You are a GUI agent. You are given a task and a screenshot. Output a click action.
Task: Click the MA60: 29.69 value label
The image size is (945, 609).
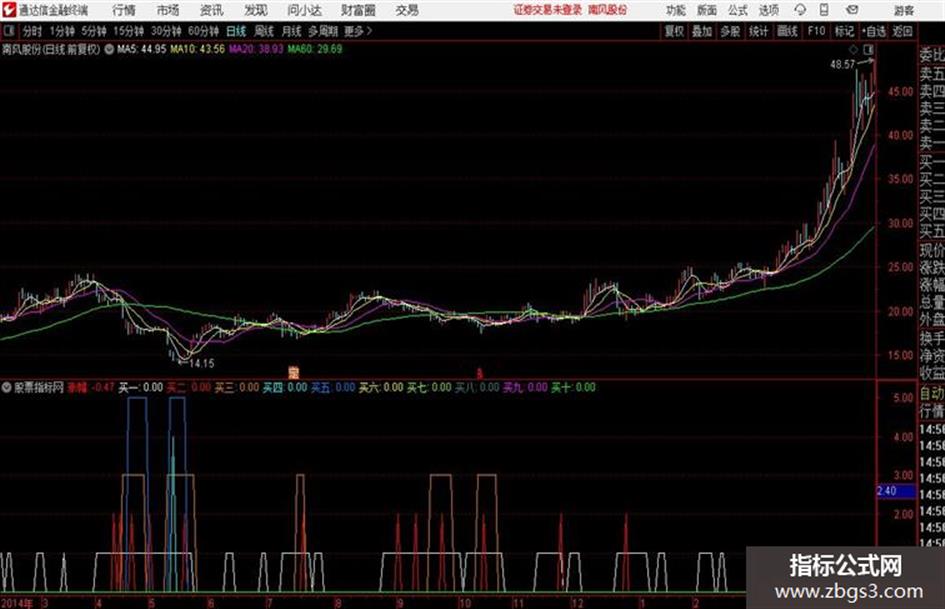click(315, 49)
